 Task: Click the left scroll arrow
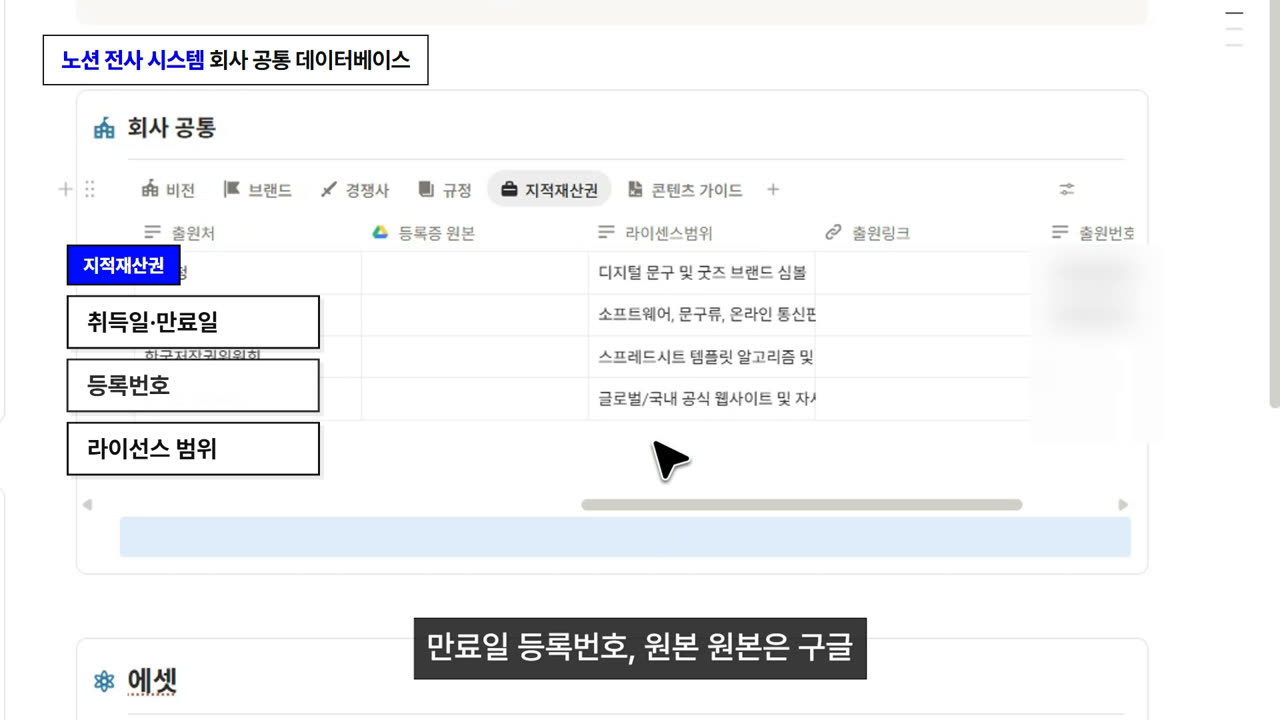coord(87,505)
